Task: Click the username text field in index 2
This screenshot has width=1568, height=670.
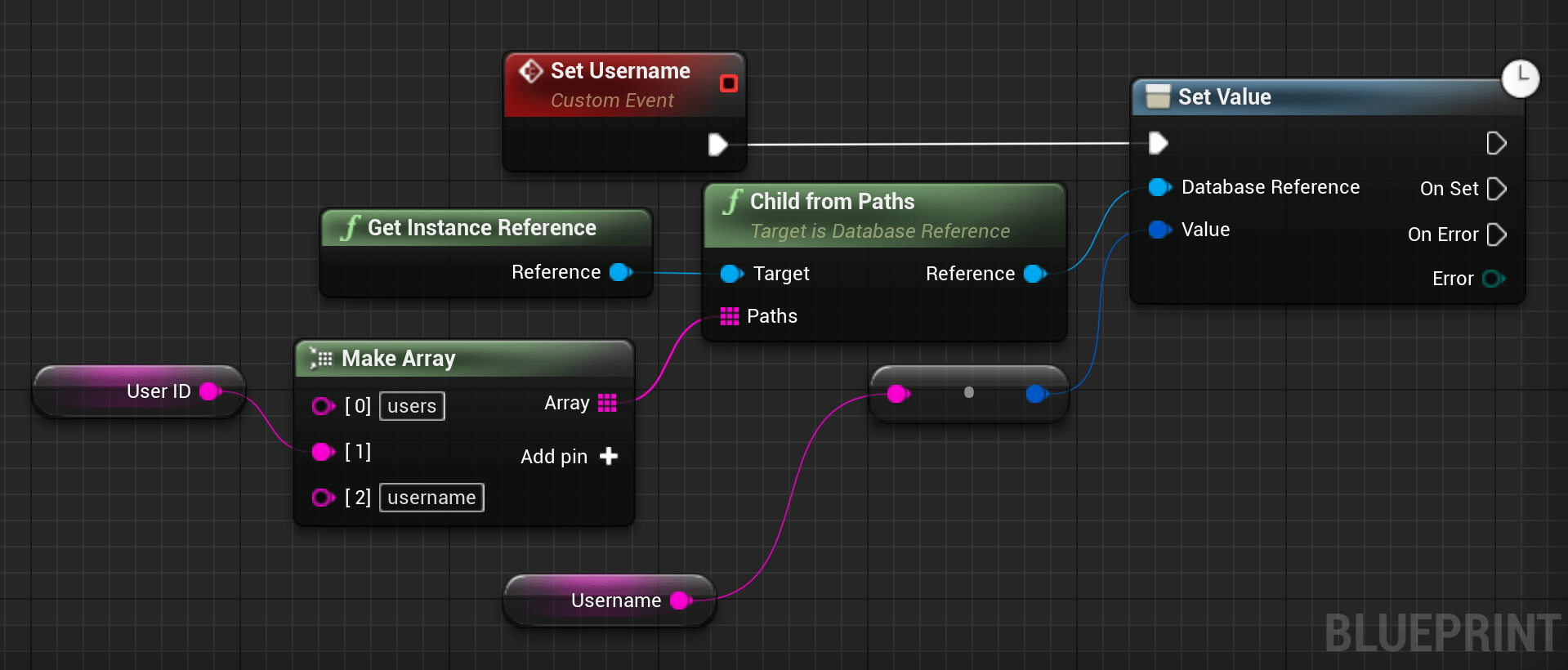Action: [431, 498]
